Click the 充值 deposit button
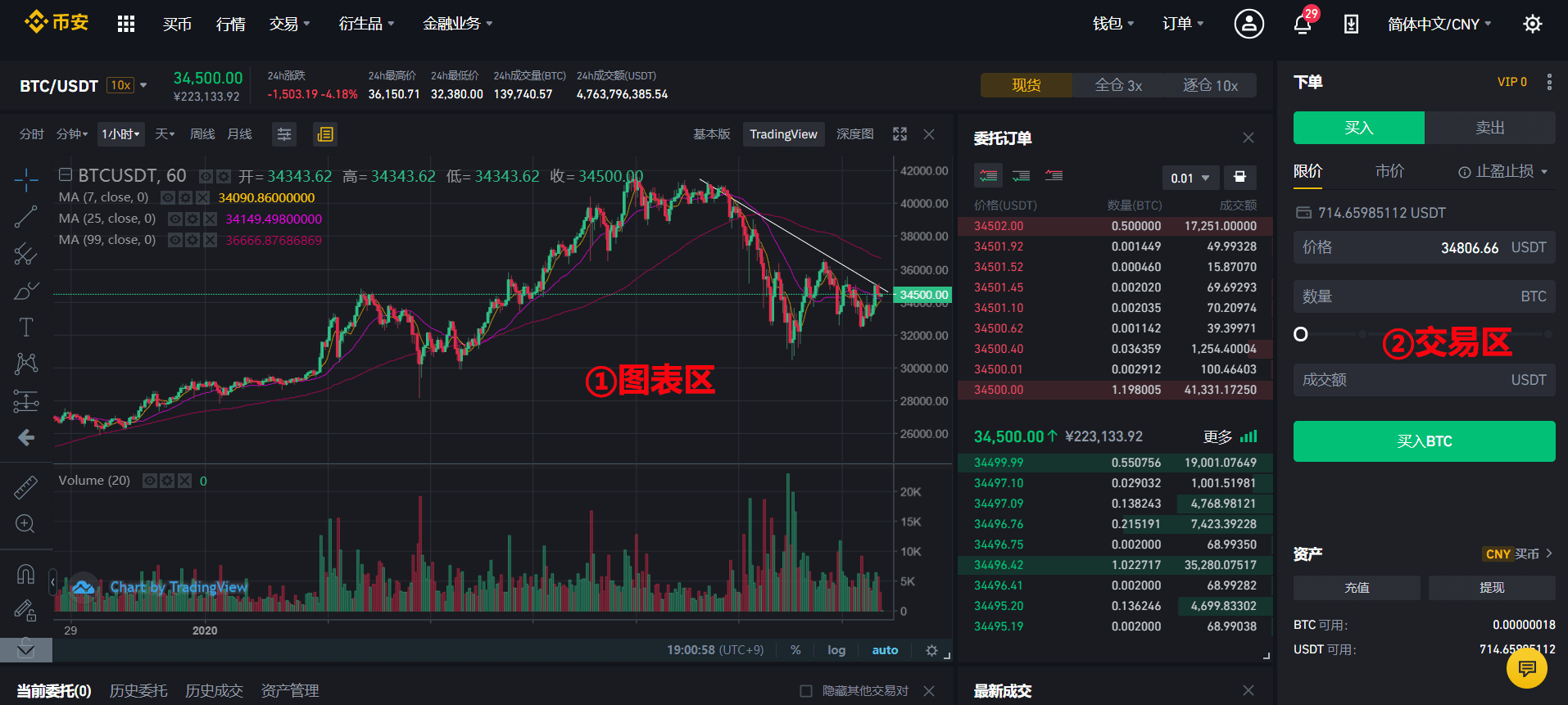The height and width of the screenshot is (705, 1568). point(1357,588)
